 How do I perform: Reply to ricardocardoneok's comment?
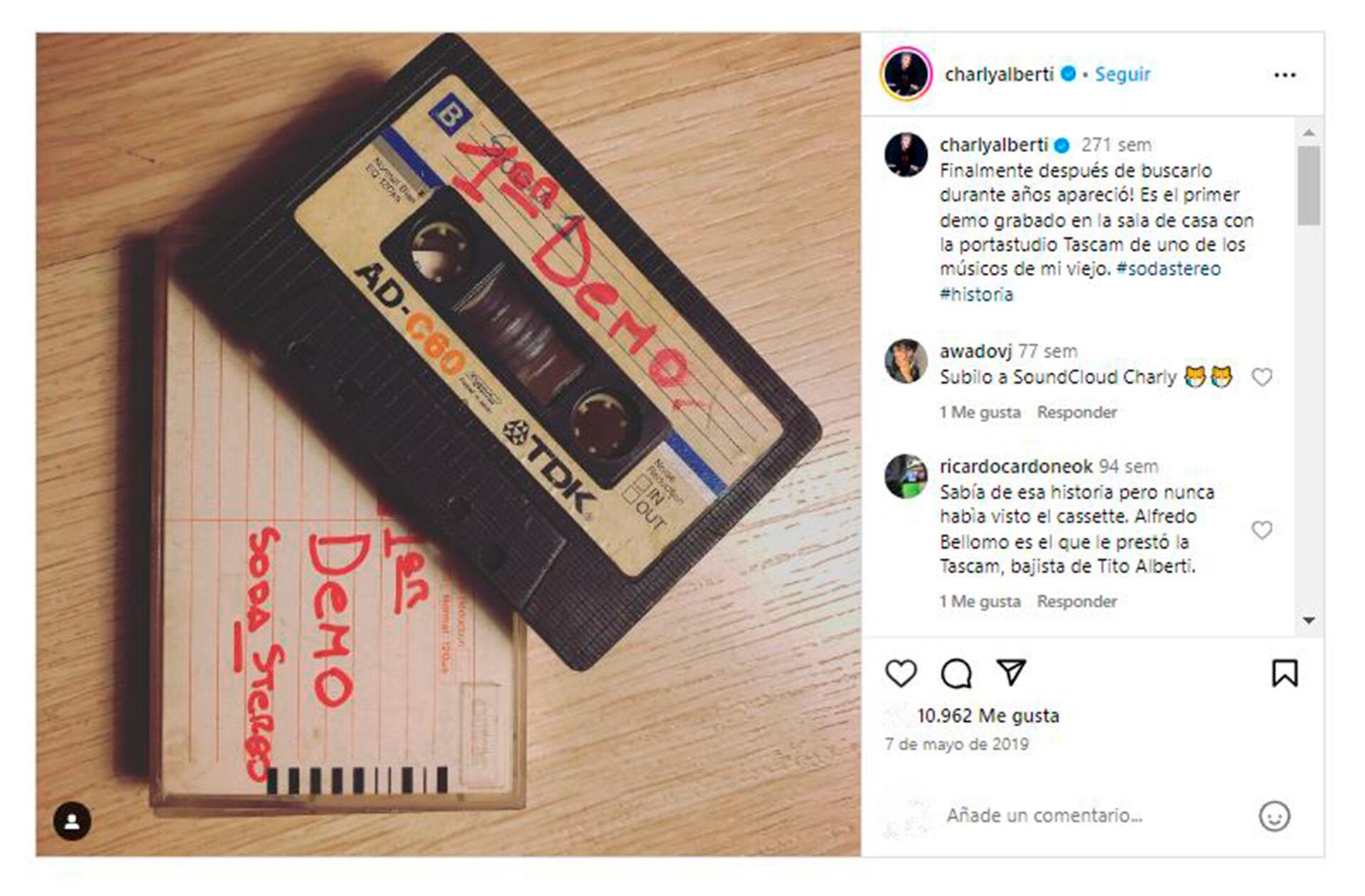click(1076, 601)
